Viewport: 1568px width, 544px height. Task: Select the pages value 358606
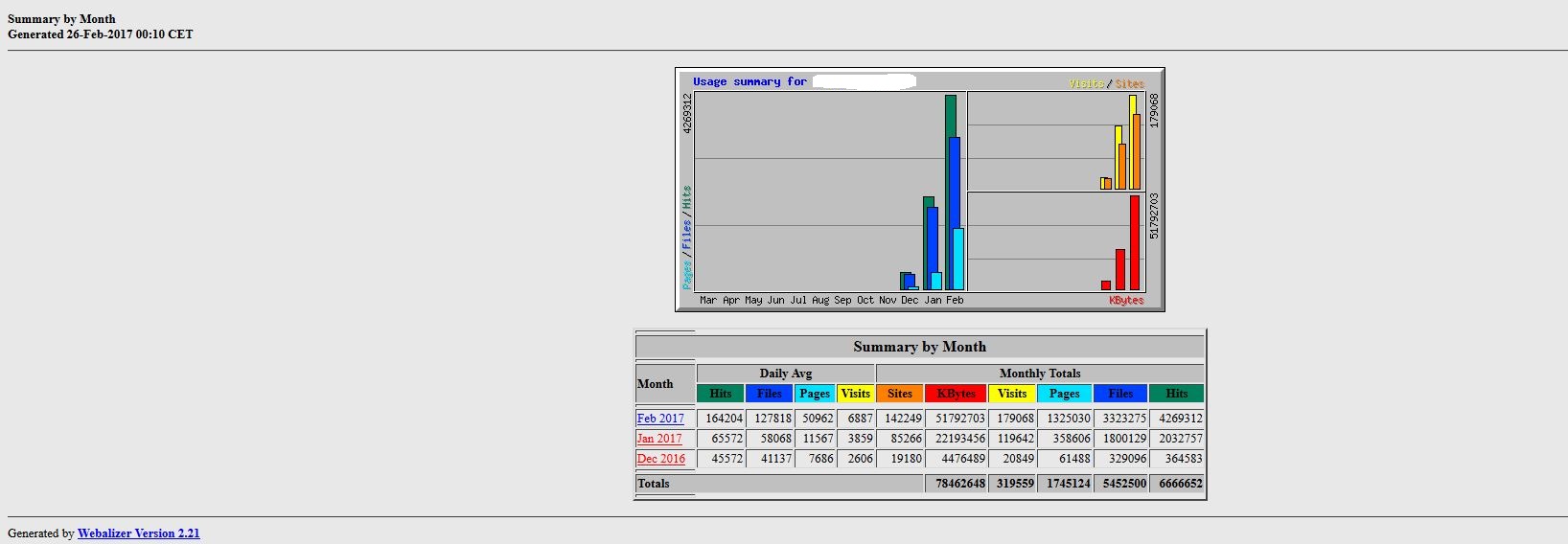point(1072,439)
